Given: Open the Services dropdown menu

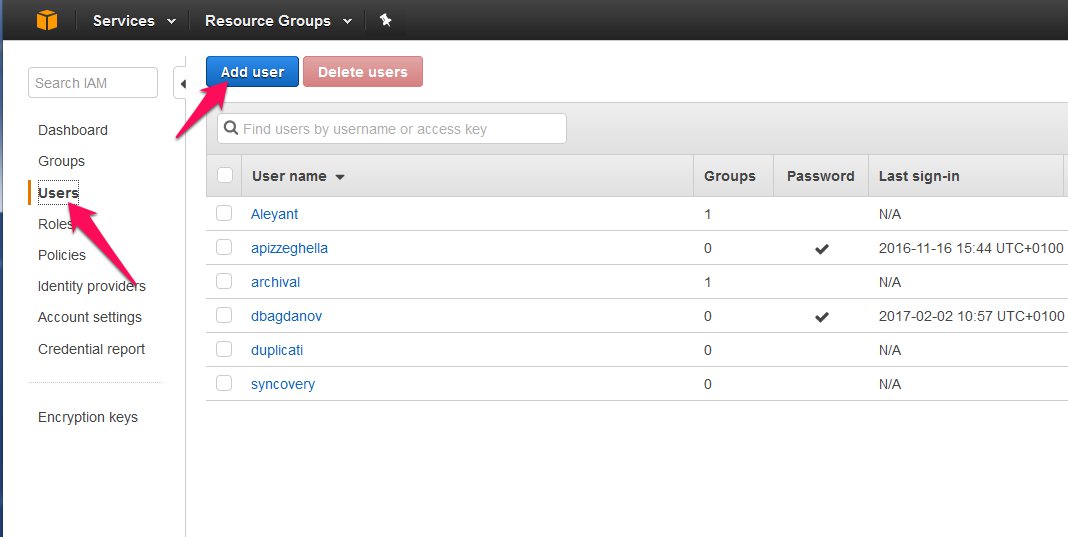Looking at the screenshot, I should [134, 20].
